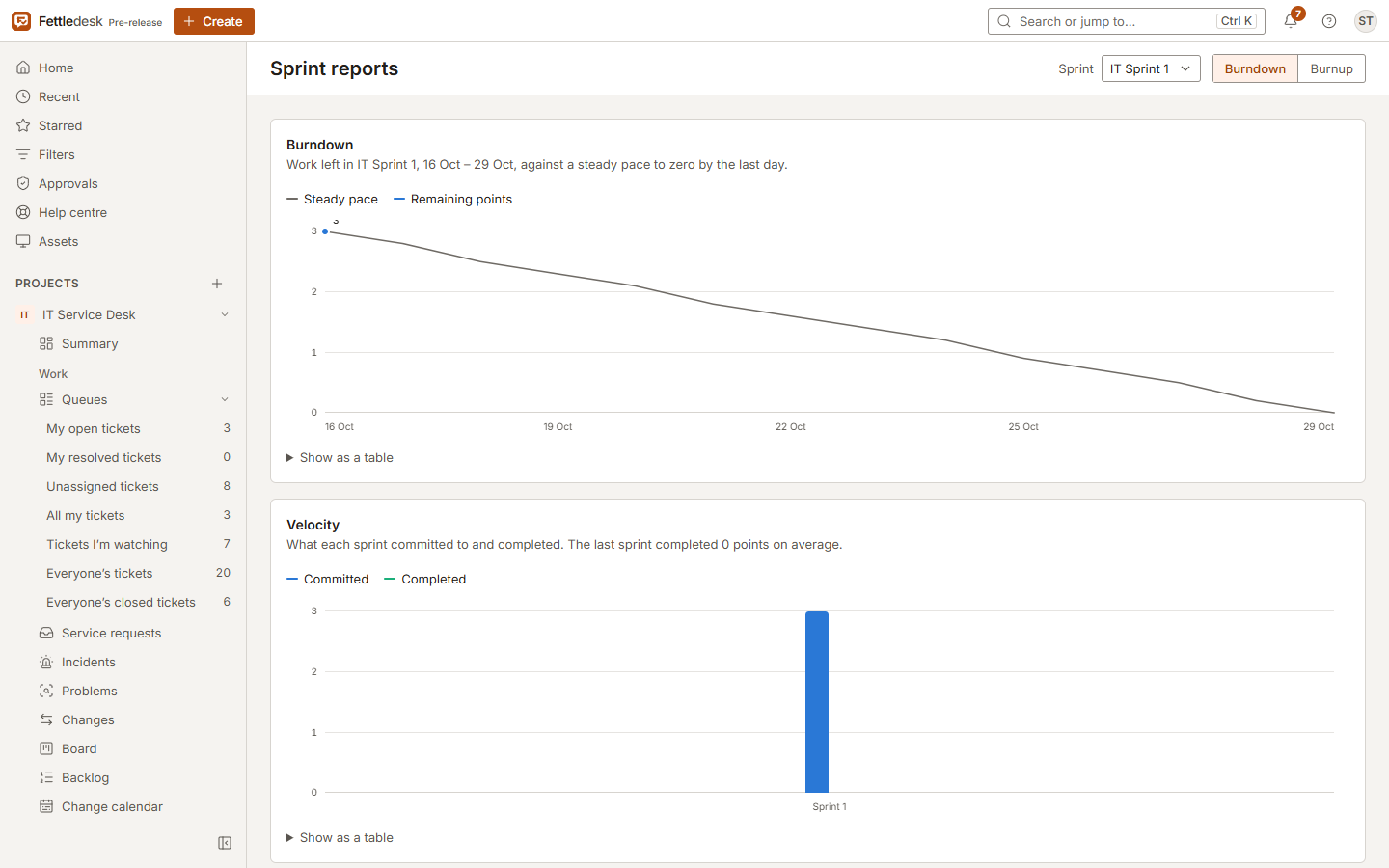The height and width of the screenshot is (868, 1389).
Task: Click the Assets monitor icon
Action: click(23, 241)
